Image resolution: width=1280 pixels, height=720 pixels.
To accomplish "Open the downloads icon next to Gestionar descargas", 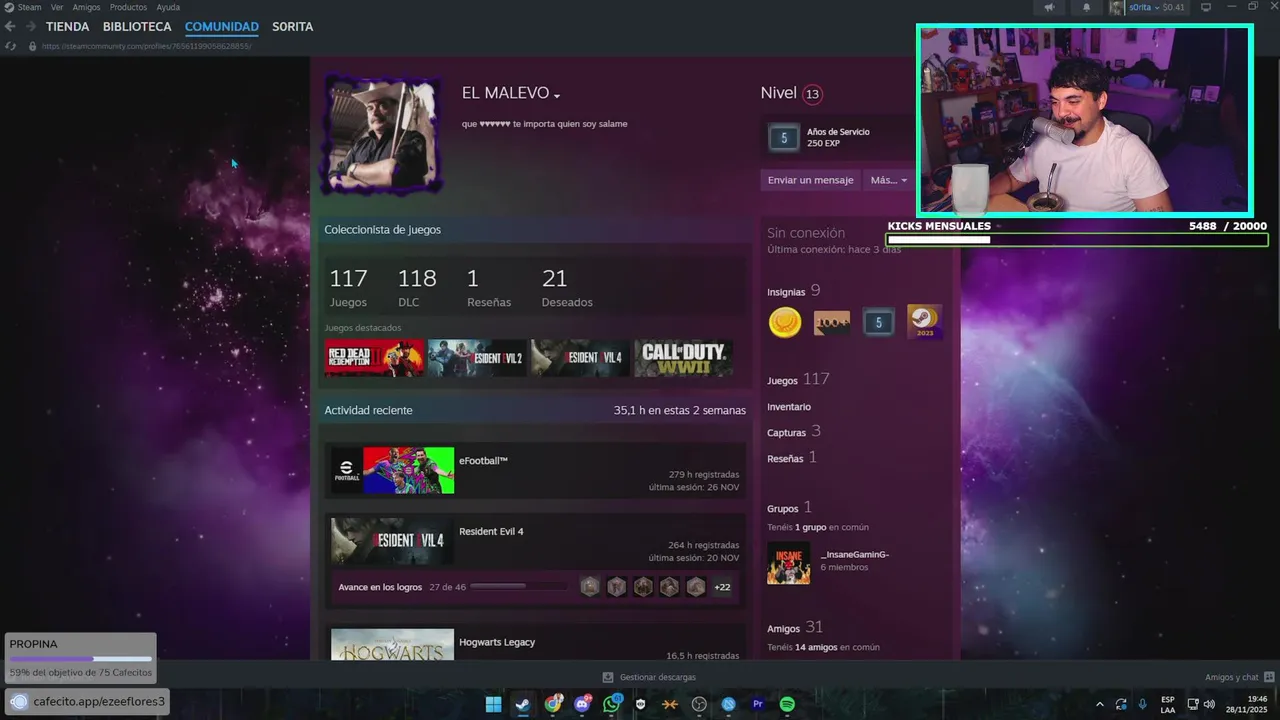I will (608, 677).
